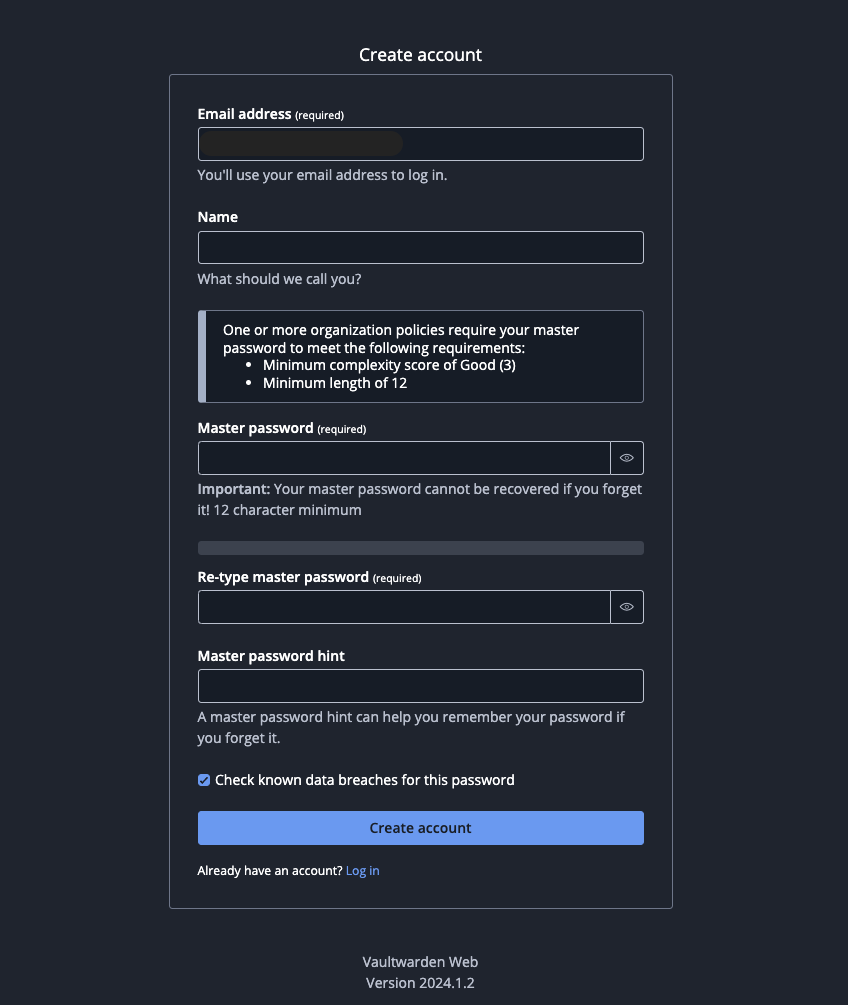The height and width of the screenshot is (1005, 848).
Task: Show the master password using eye icon
Action: (x=627, y=458)
